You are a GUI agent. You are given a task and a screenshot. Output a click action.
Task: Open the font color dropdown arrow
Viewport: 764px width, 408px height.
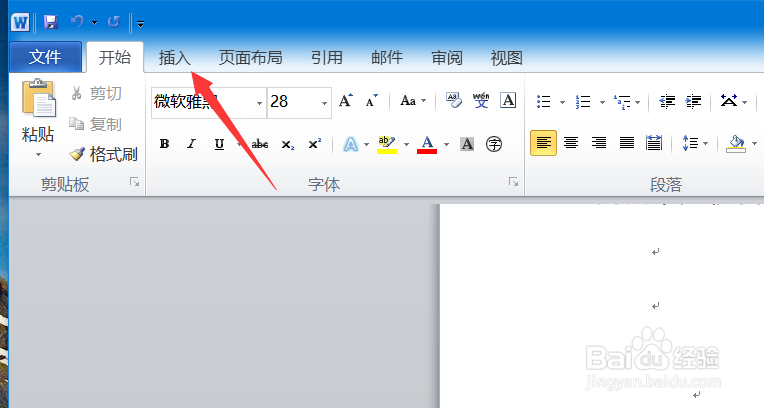tap(446, 145)
